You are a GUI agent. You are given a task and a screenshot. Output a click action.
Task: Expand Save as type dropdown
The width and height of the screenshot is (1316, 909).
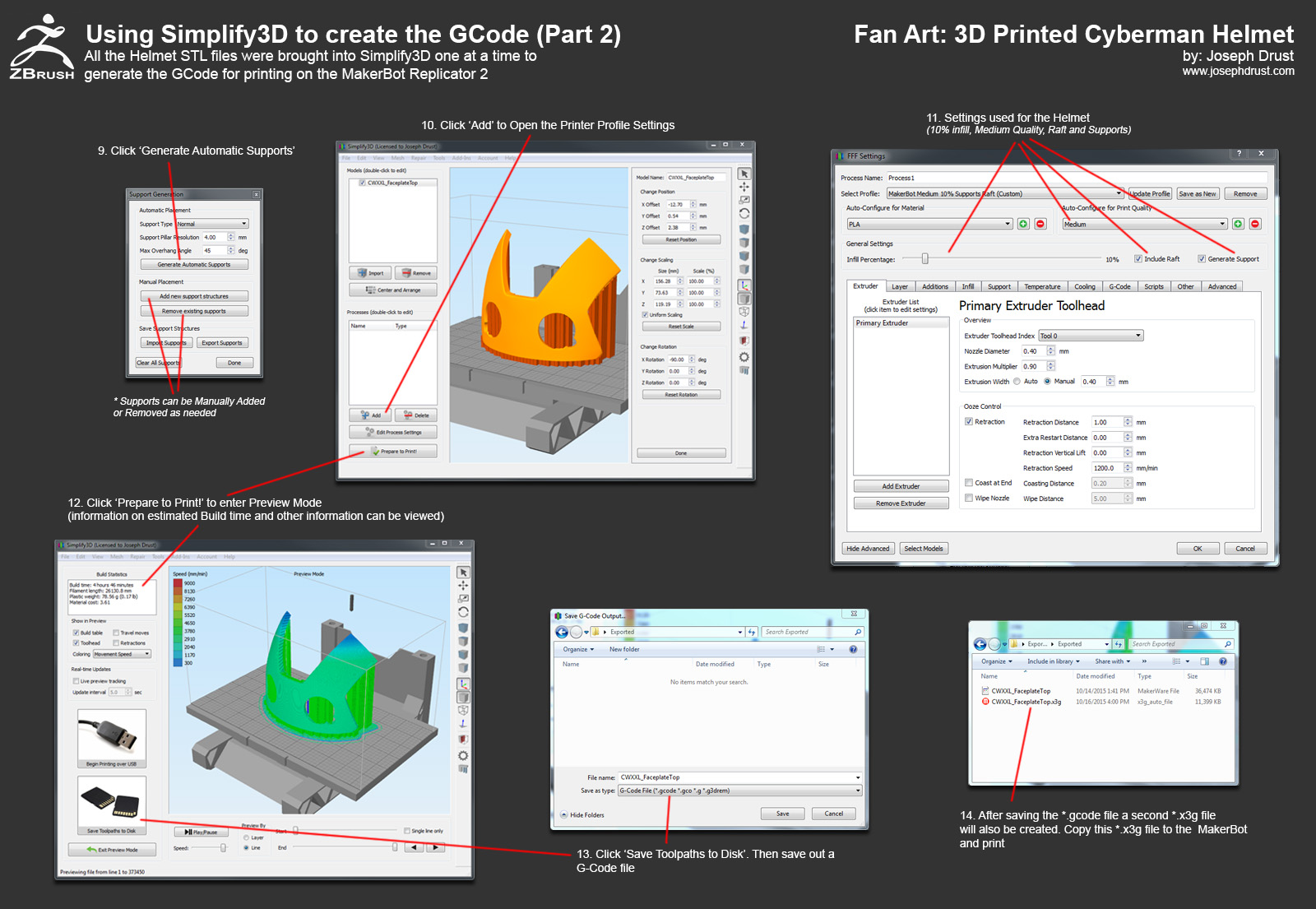tap(740, 791)
